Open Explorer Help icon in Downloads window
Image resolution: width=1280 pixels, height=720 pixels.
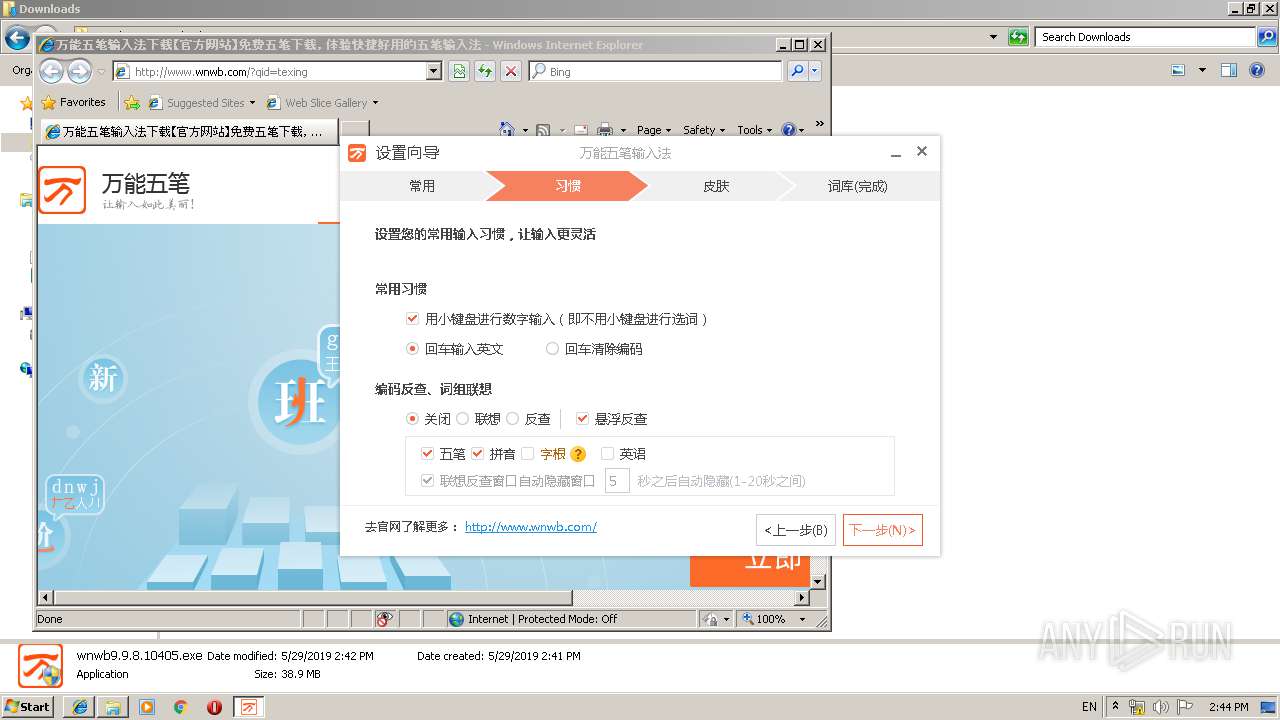pyautogui.click(x=1257, y=70)
